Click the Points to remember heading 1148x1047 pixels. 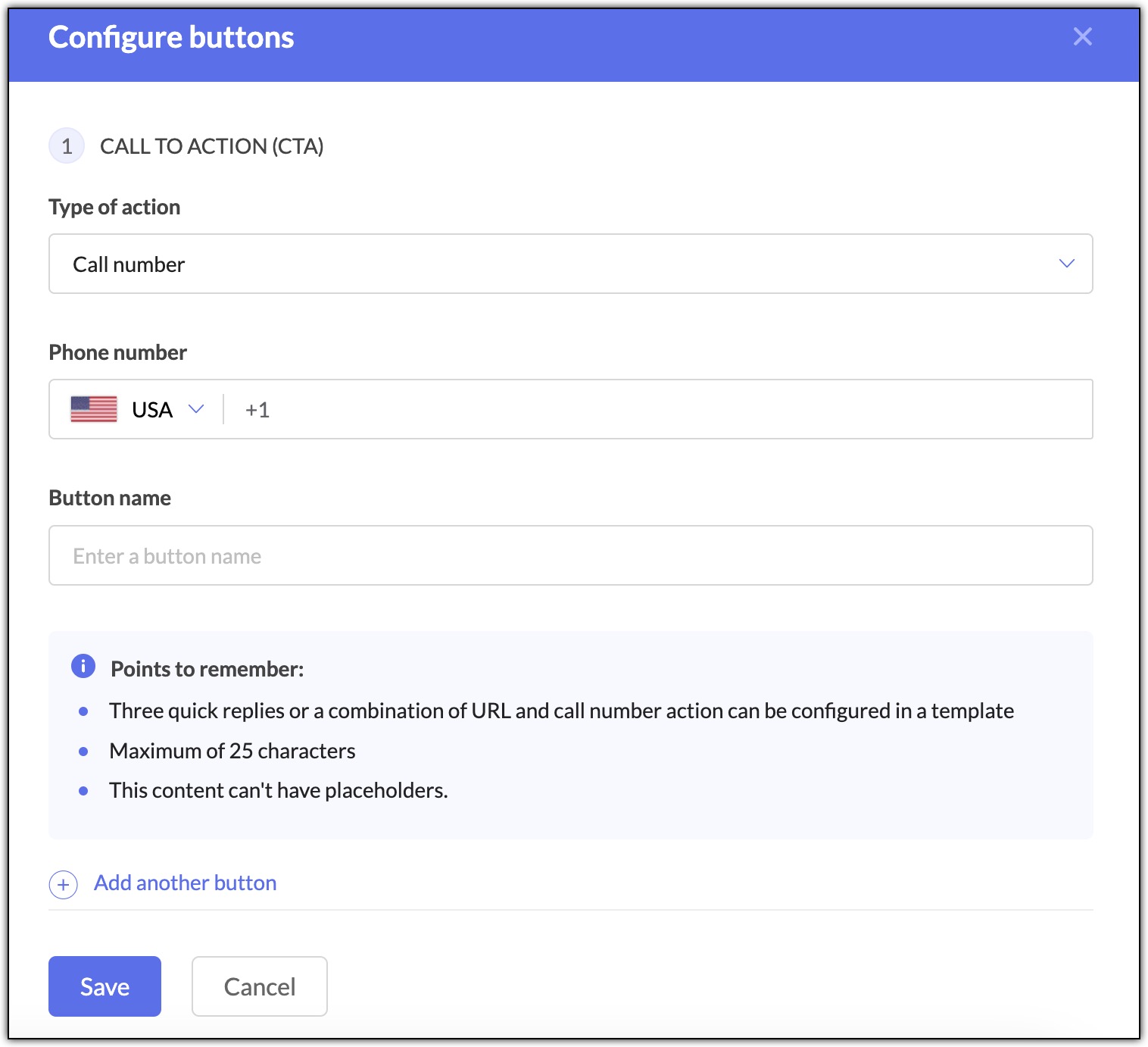click(207, 669)
